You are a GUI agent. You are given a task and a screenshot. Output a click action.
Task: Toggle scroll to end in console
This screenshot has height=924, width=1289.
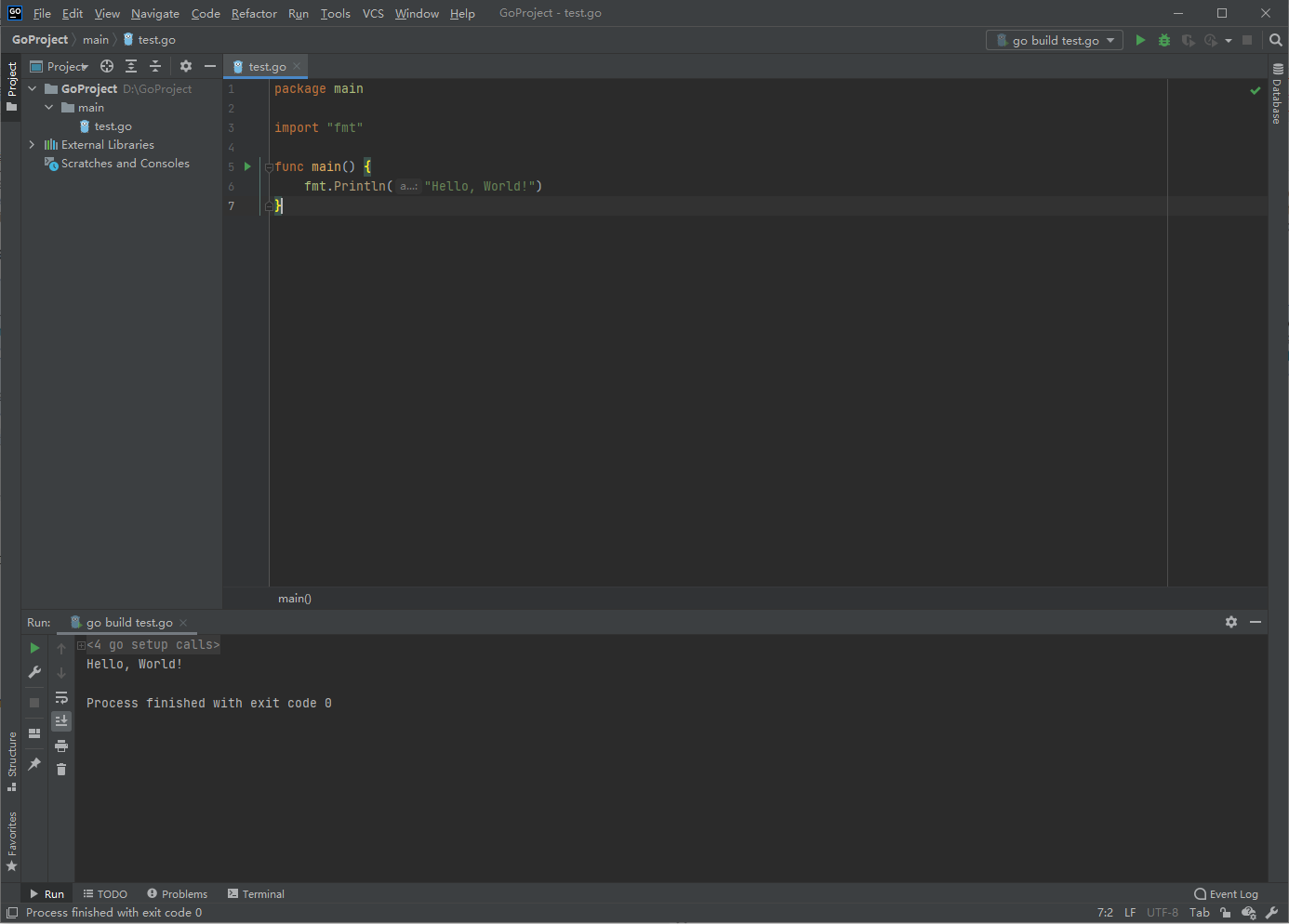coord(61,721)
